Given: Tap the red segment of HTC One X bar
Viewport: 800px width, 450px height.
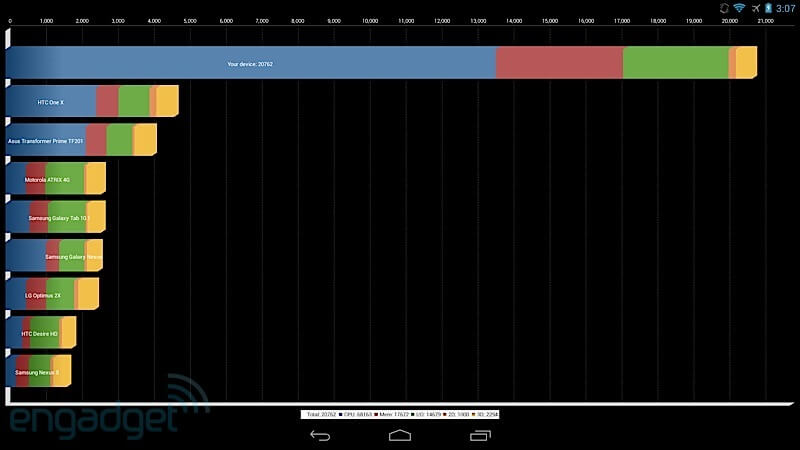Looking at the screenshot, I should tap(107, 101).
